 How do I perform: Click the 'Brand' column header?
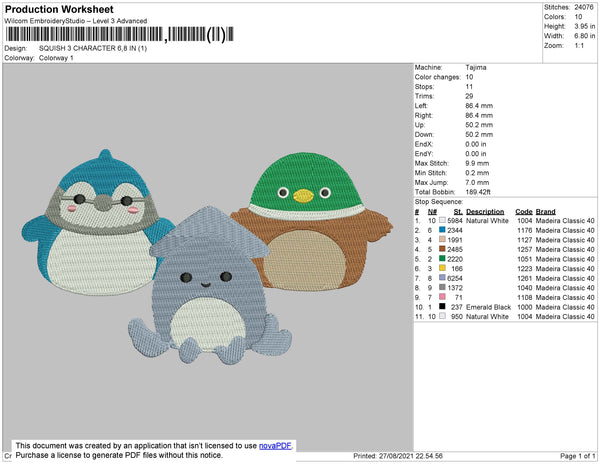click(545, 212)
